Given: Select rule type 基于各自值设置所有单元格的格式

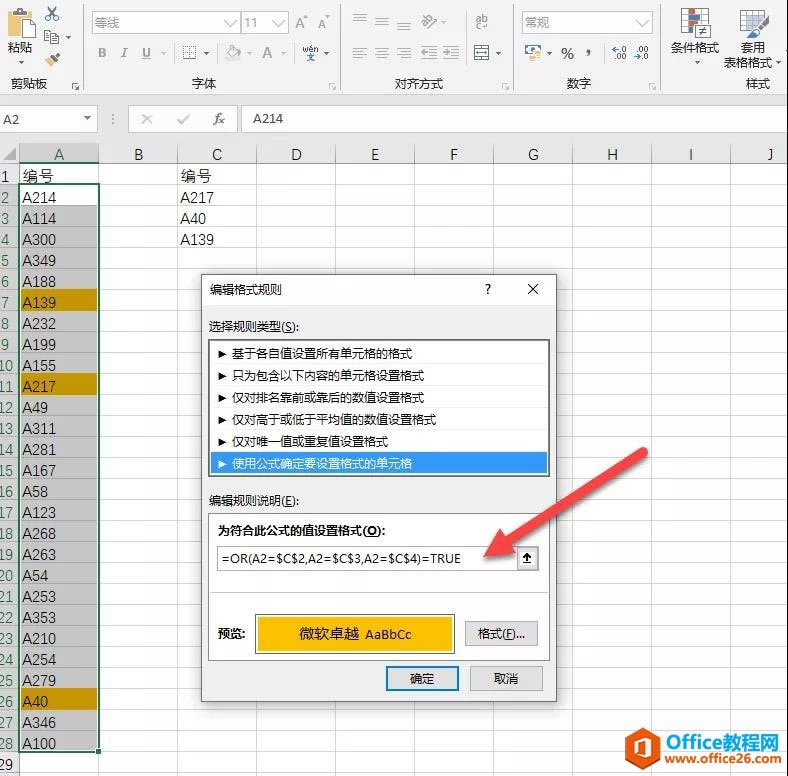Looking at the screenshot, I should coord(379,354).
